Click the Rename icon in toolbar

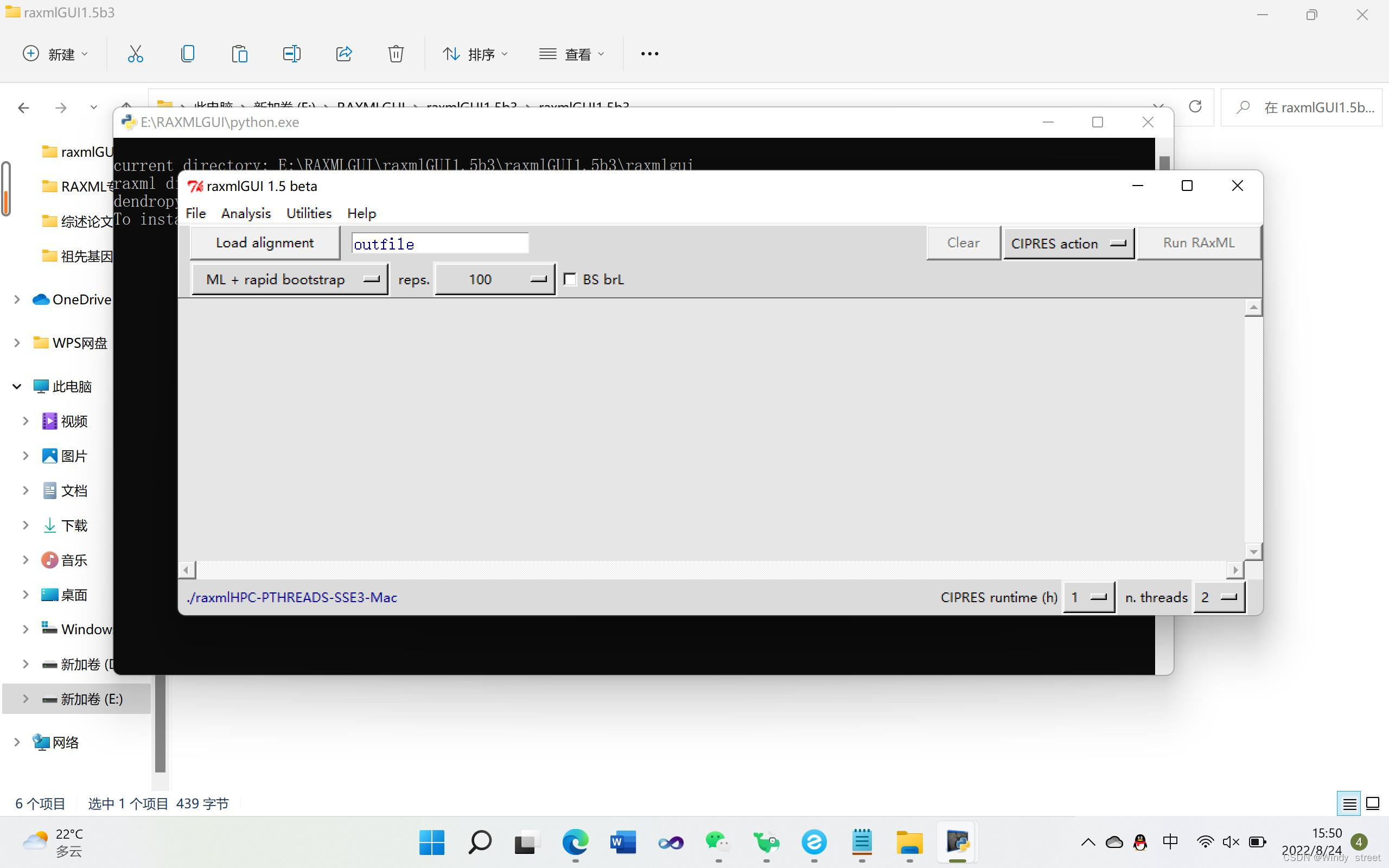[291, 54]
